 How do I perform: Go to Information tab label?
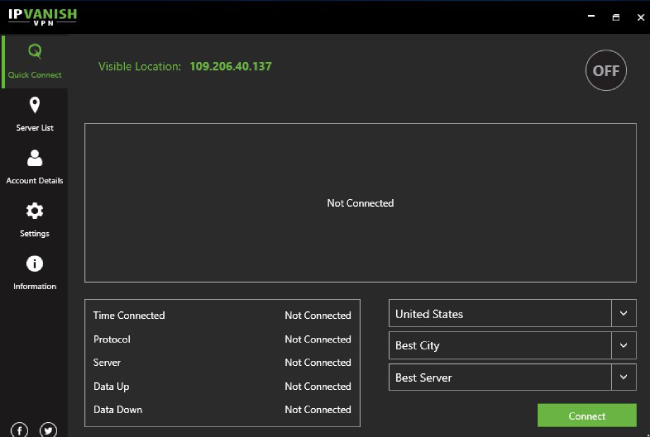(x=35, y=286)
